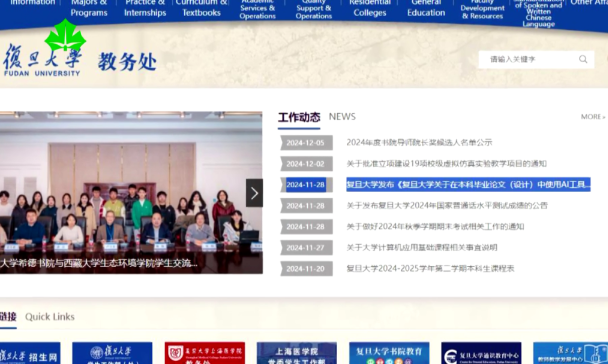608x364 pixels.
Task: Click MORE link in news section
Action: tap(593, 117)
